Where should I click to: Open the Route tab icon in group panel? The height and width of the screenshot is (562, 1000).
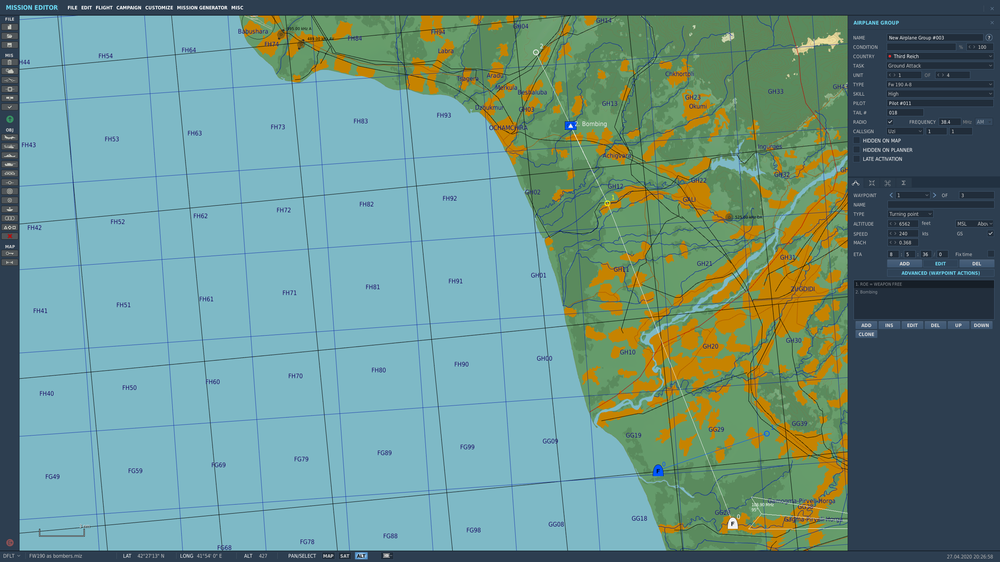point(856,183)
